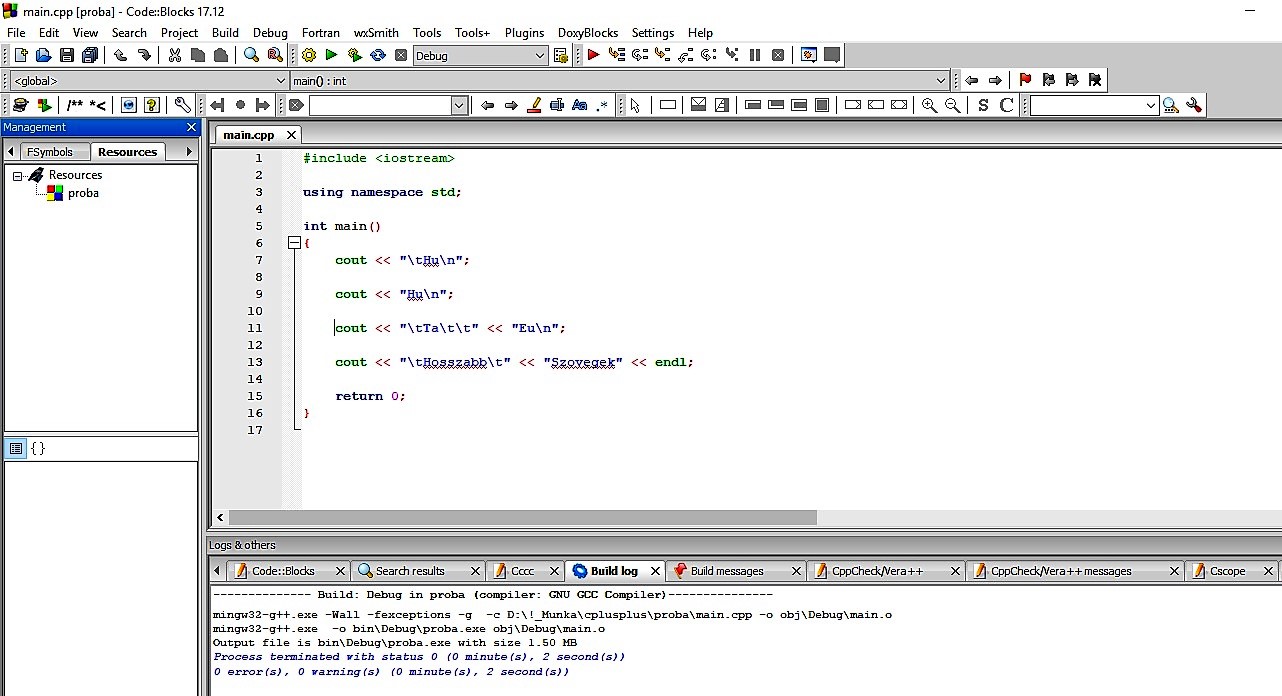The height and width of the screenshot is (696, 1282).
Task: Click the incremental search text field
Action: pos(380,105)
